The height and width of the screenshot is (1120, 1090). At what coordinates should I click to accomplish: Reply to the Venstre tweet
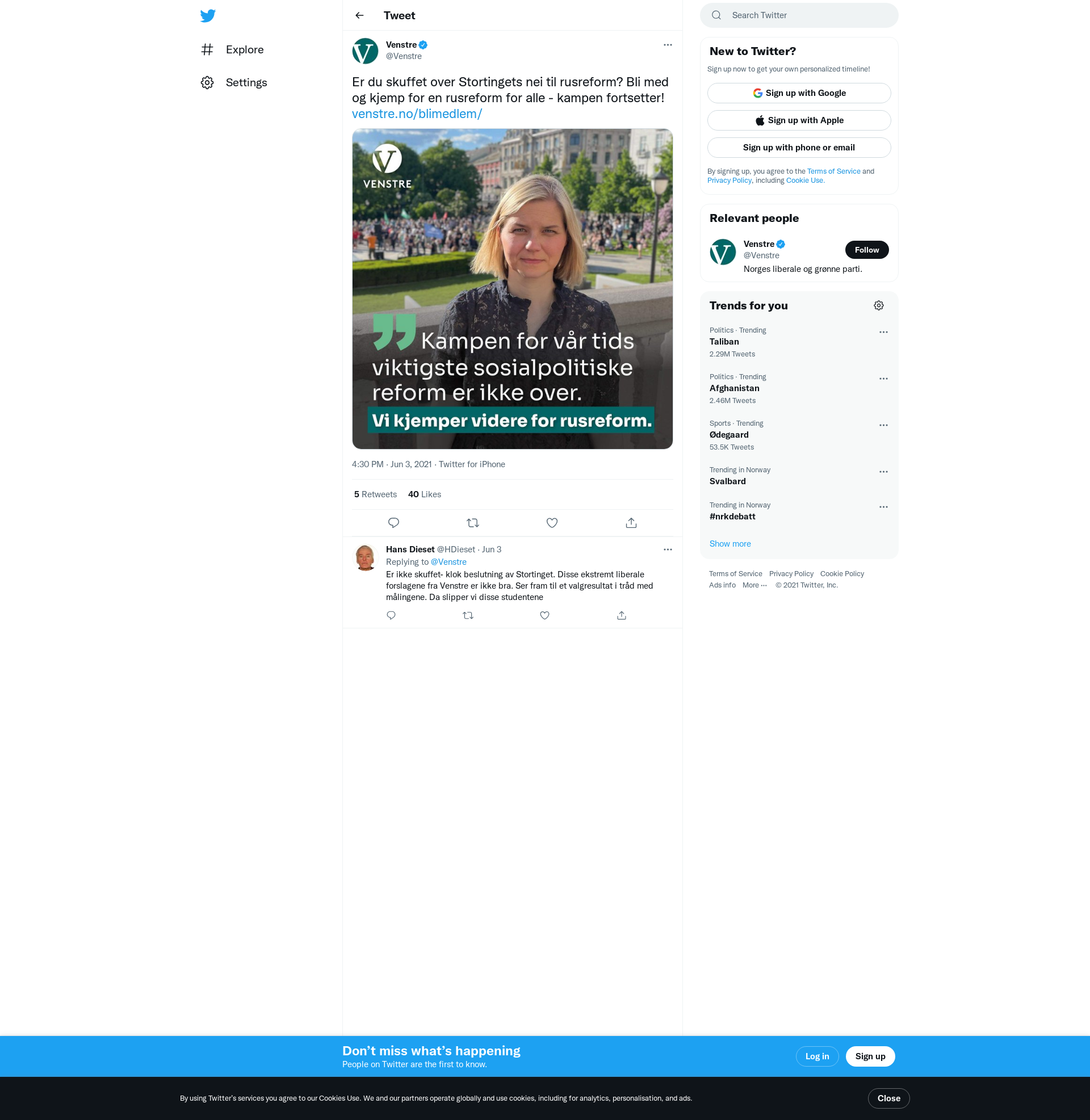pyautogui.click(x=393, y=523)
